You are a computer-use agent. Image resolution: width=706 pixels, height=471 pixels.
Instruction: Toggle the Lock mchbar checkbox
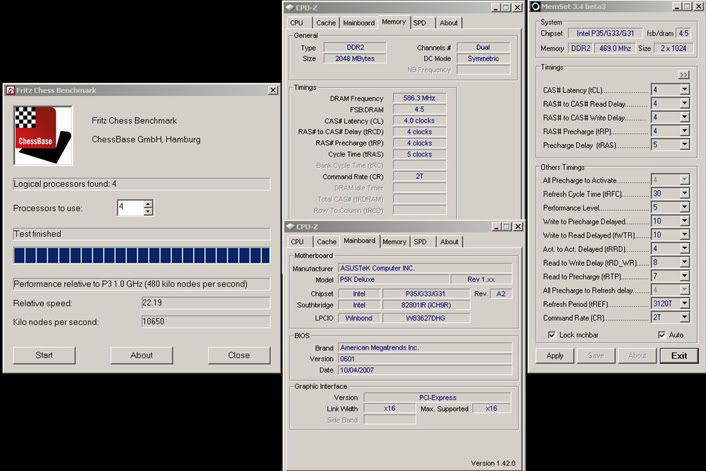(x=552, y=335)
